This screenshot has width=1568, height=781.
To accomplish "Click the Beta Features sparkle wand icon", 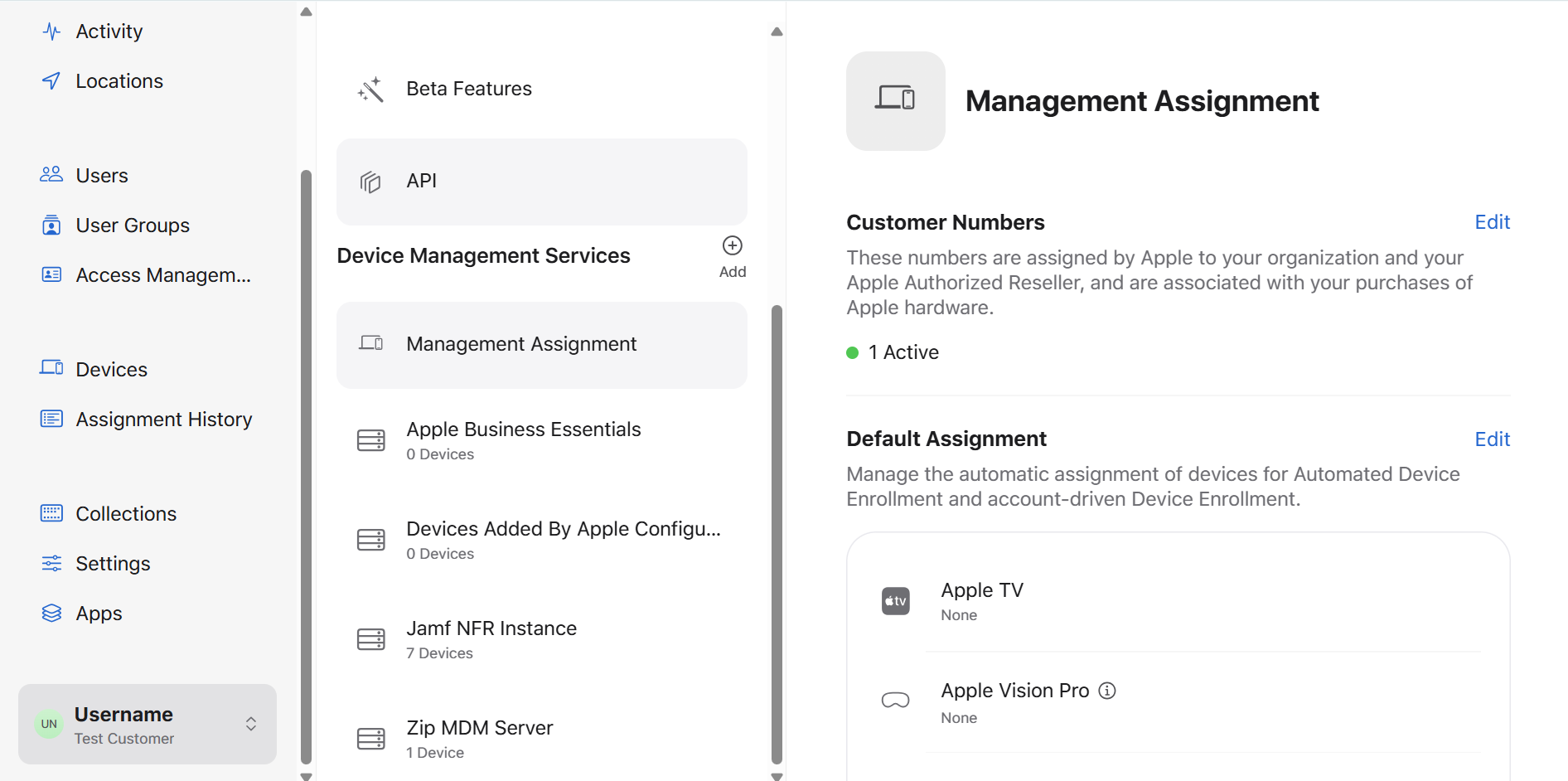I will [370, 90].
